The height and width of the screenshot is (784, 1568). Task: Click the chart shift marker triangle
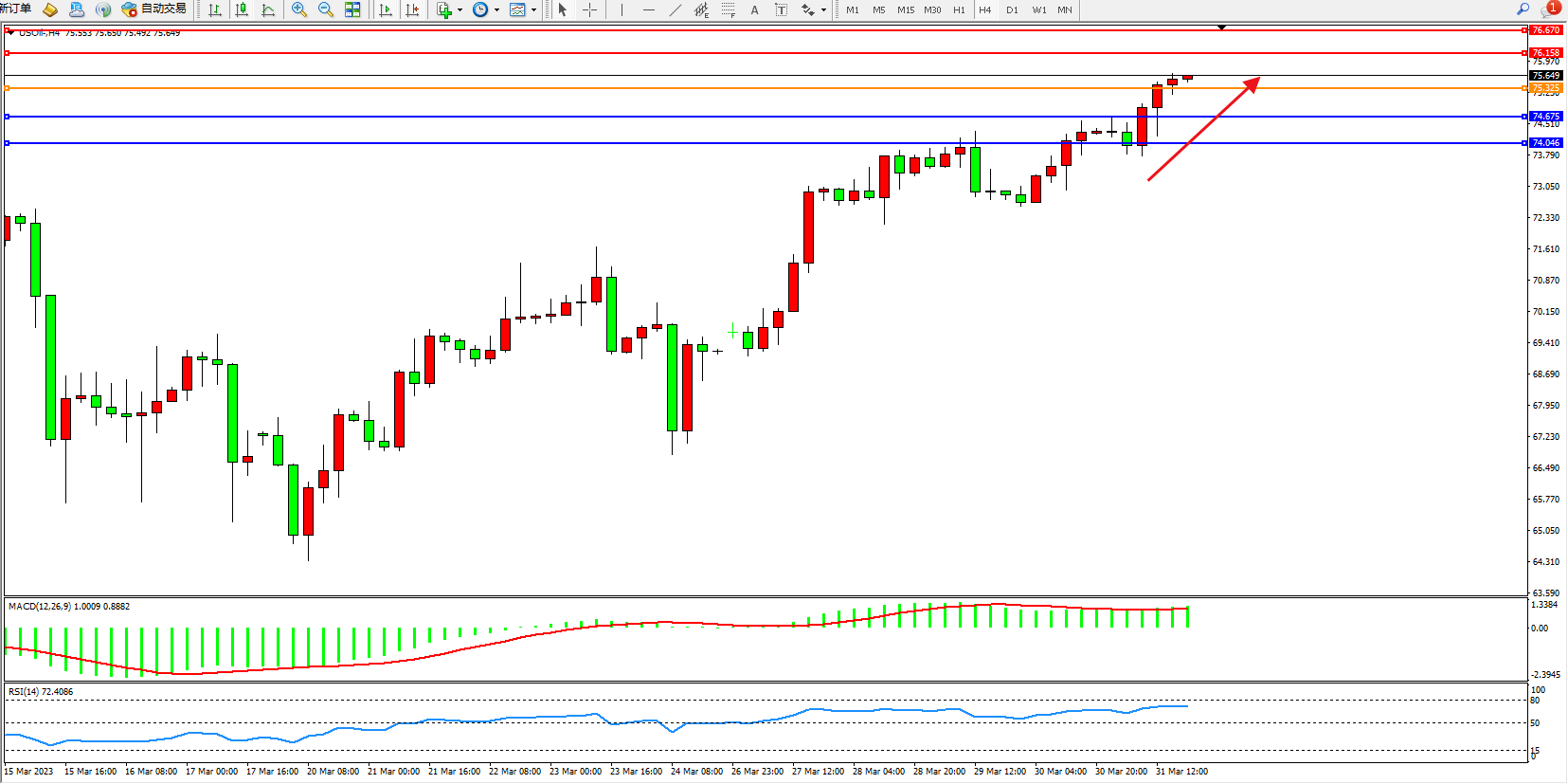pos(1221,27)
